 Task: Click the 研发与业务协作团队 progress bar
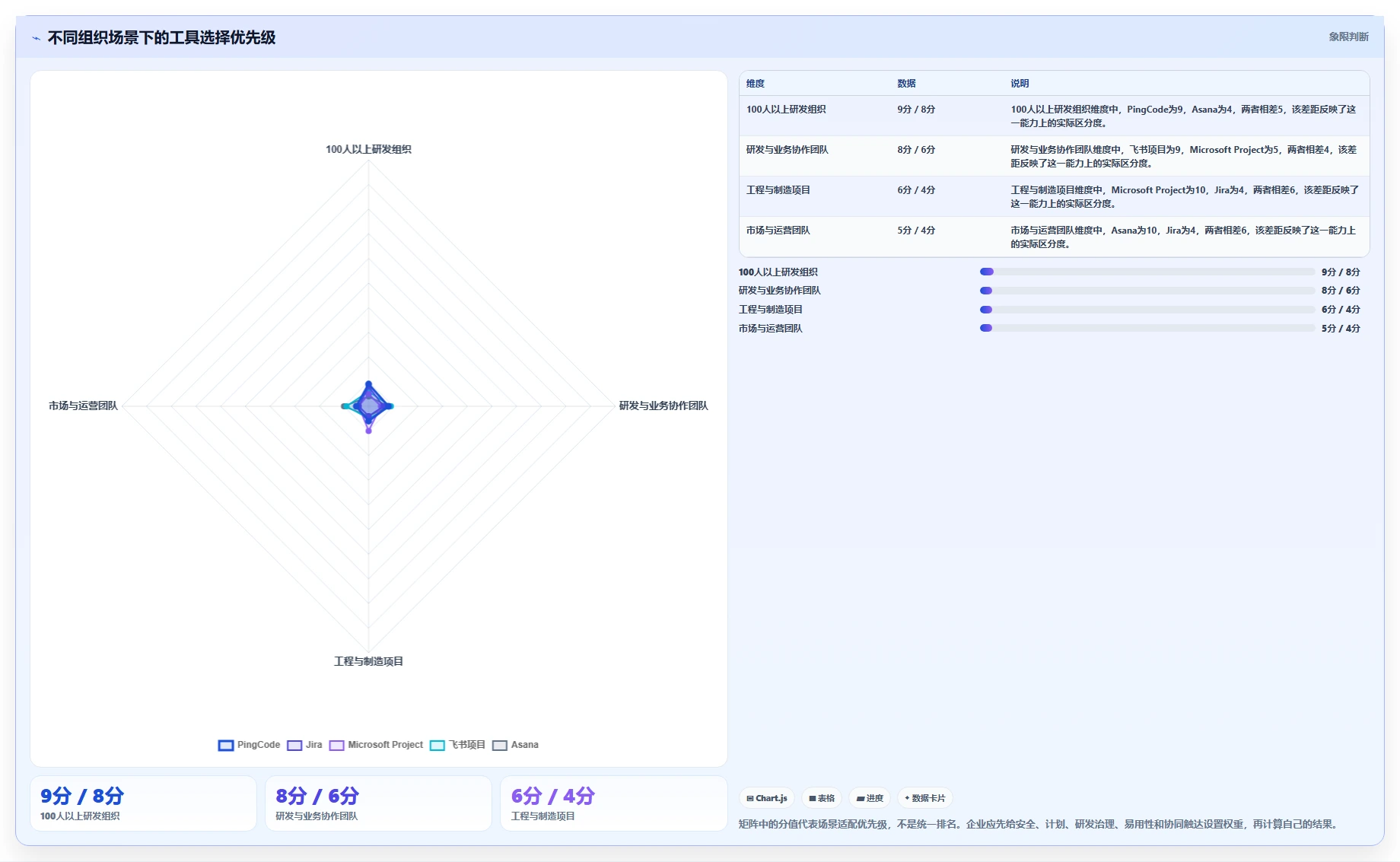(1147, 291)
